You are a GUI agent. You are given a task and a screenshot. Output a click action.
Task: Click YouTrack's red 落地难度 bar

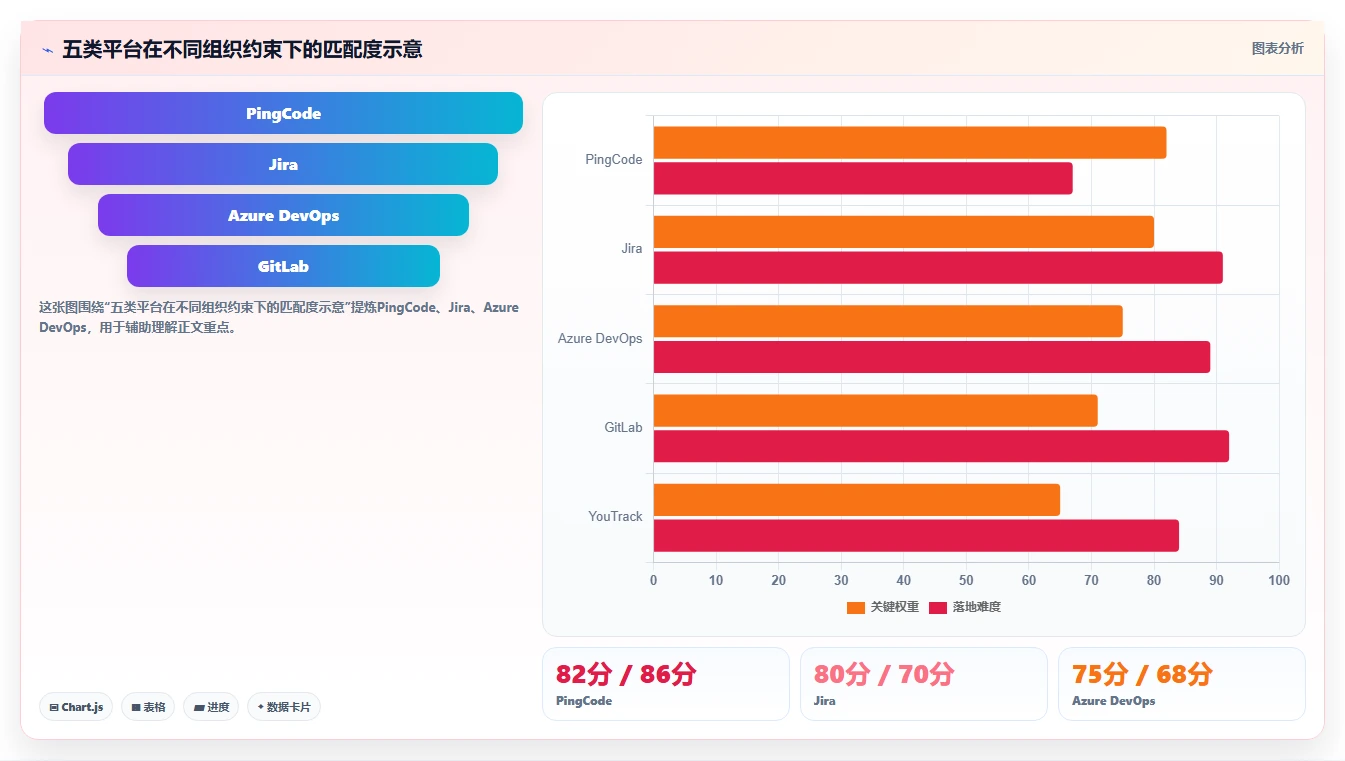click(x=916, y=536)
